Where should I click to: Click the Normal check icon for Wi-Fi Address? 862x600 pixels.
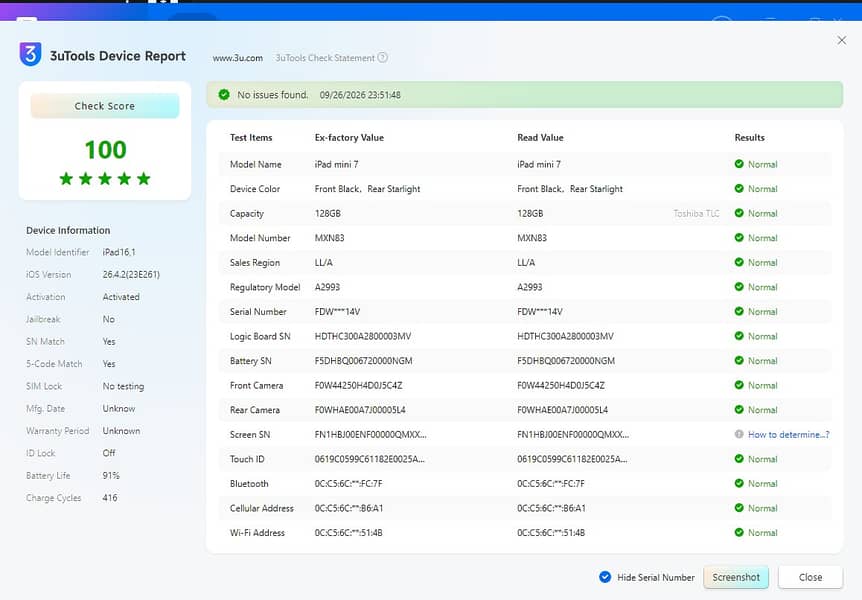739,532
